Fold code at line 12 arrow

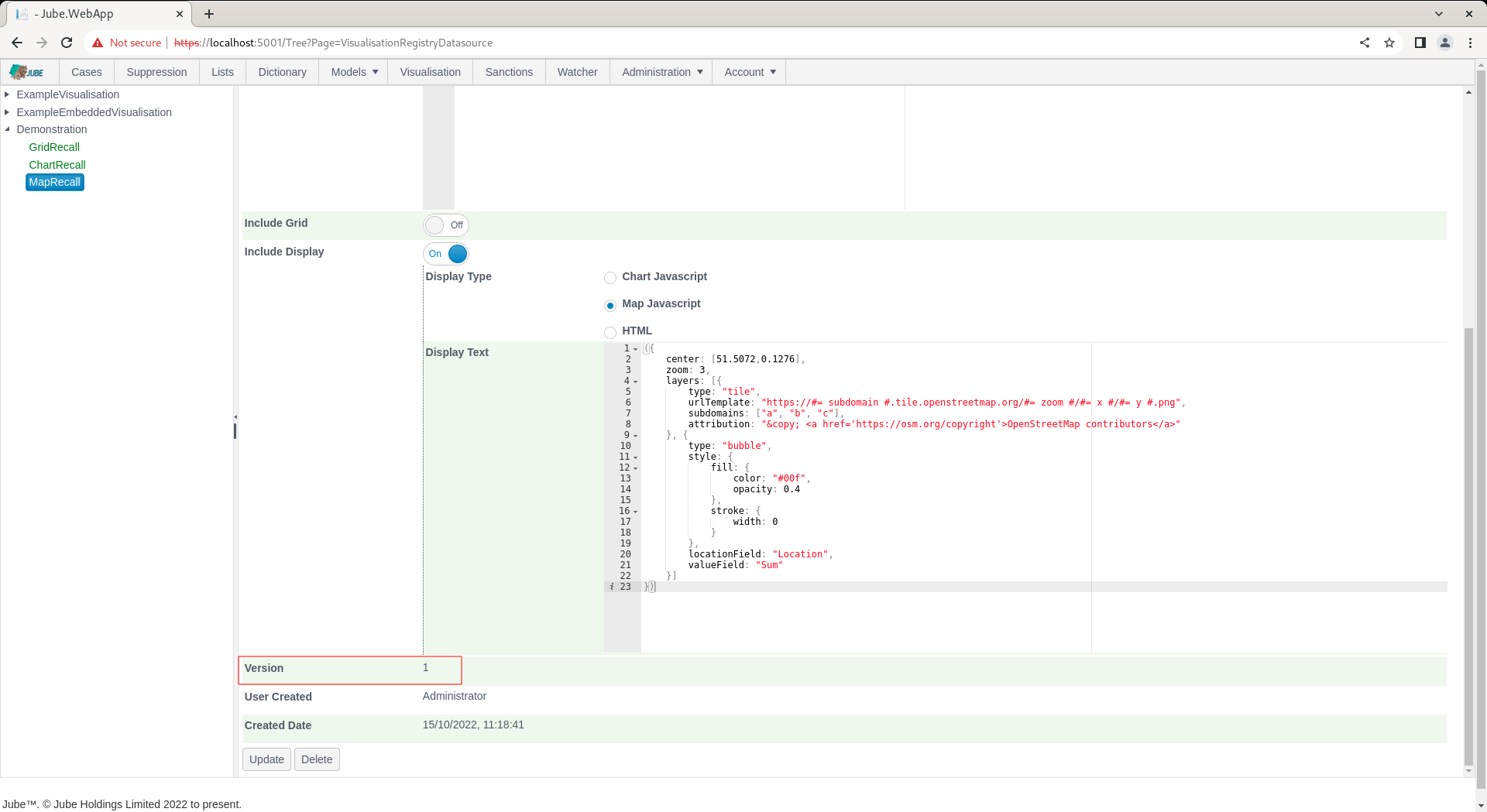636,468
